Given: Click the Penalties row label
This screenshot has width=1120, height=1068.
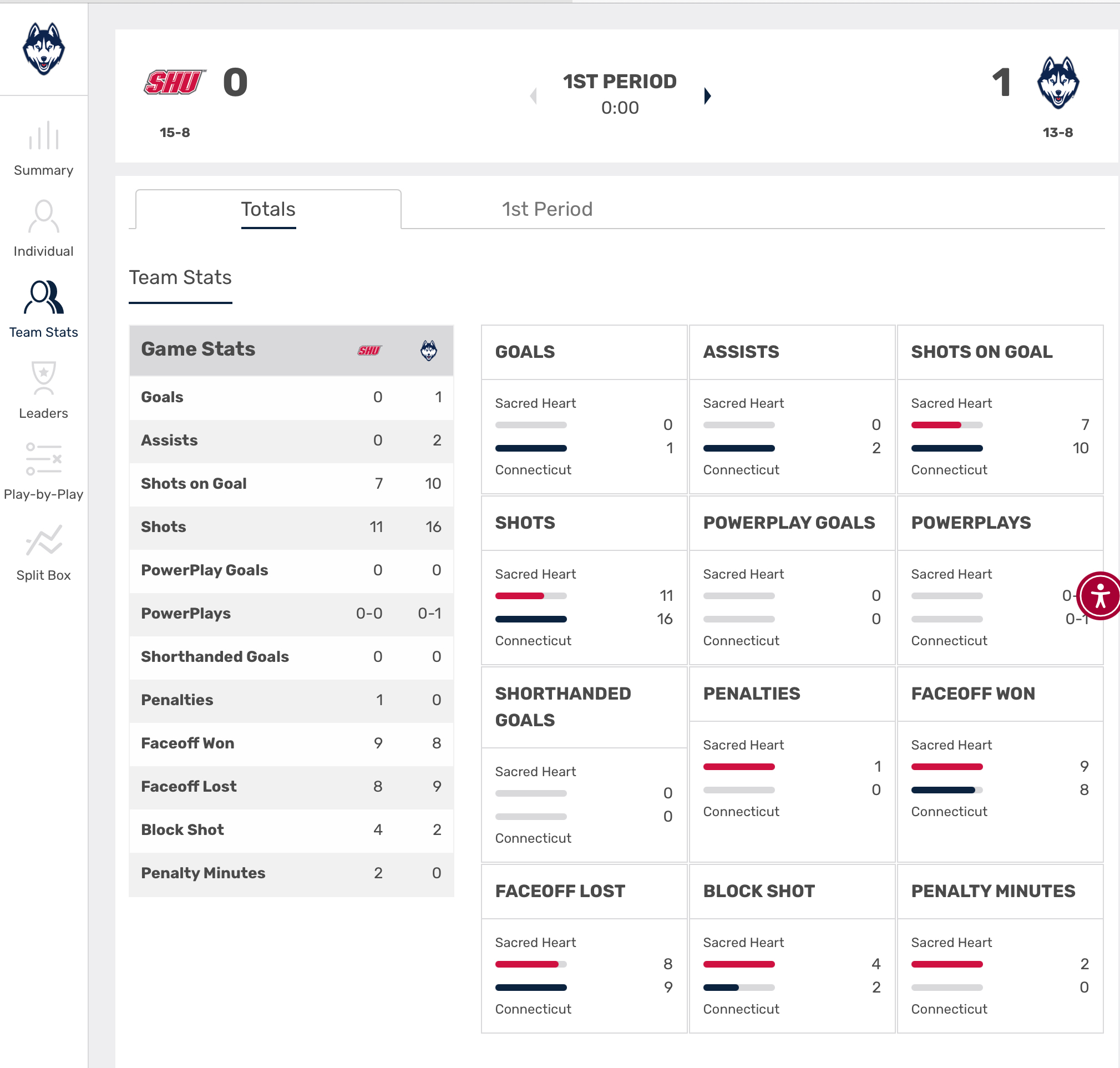Looking at the screenshot, I should point(177,700).
